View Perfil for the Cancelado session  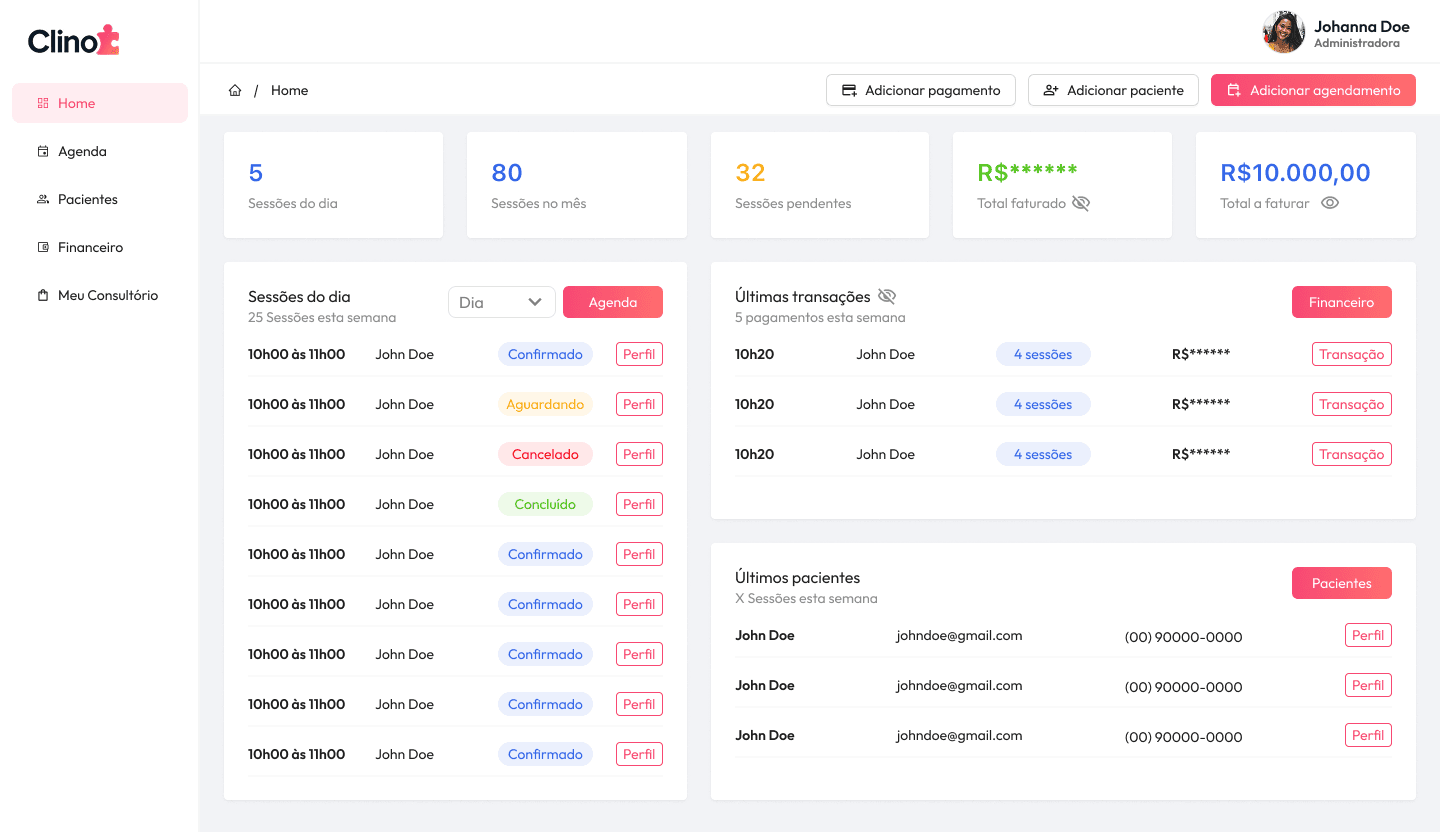[x=639, y=453]
